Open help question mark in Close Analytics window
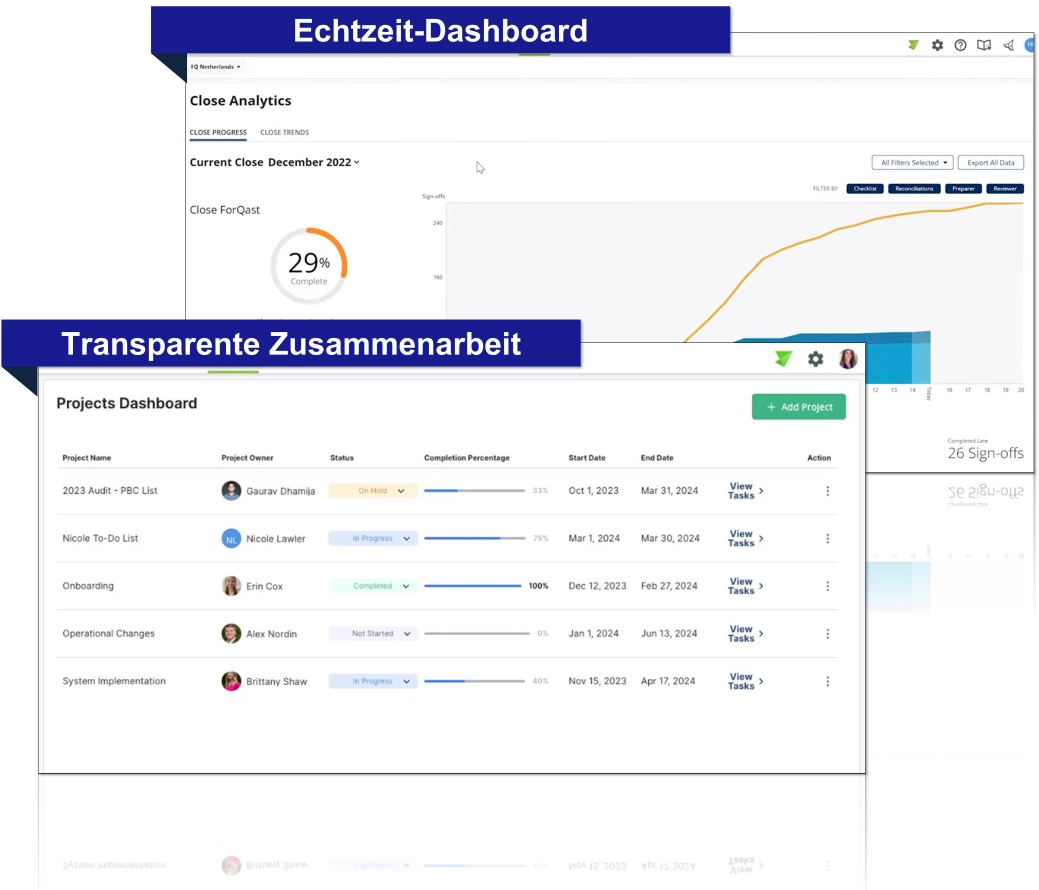 pos(960,45)
